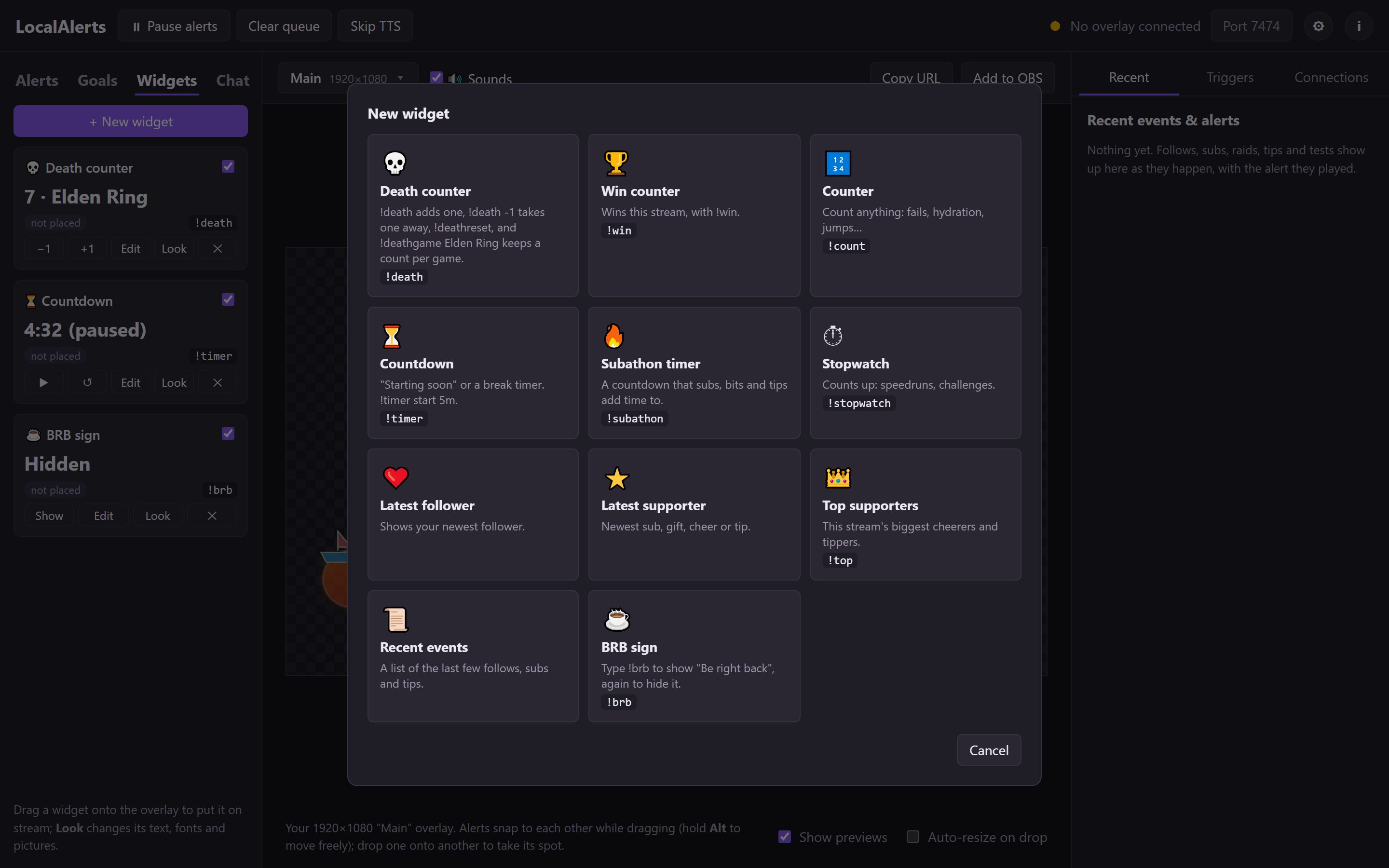
Task: Disable Show previews checkbox
Action: tap(784, 837)
